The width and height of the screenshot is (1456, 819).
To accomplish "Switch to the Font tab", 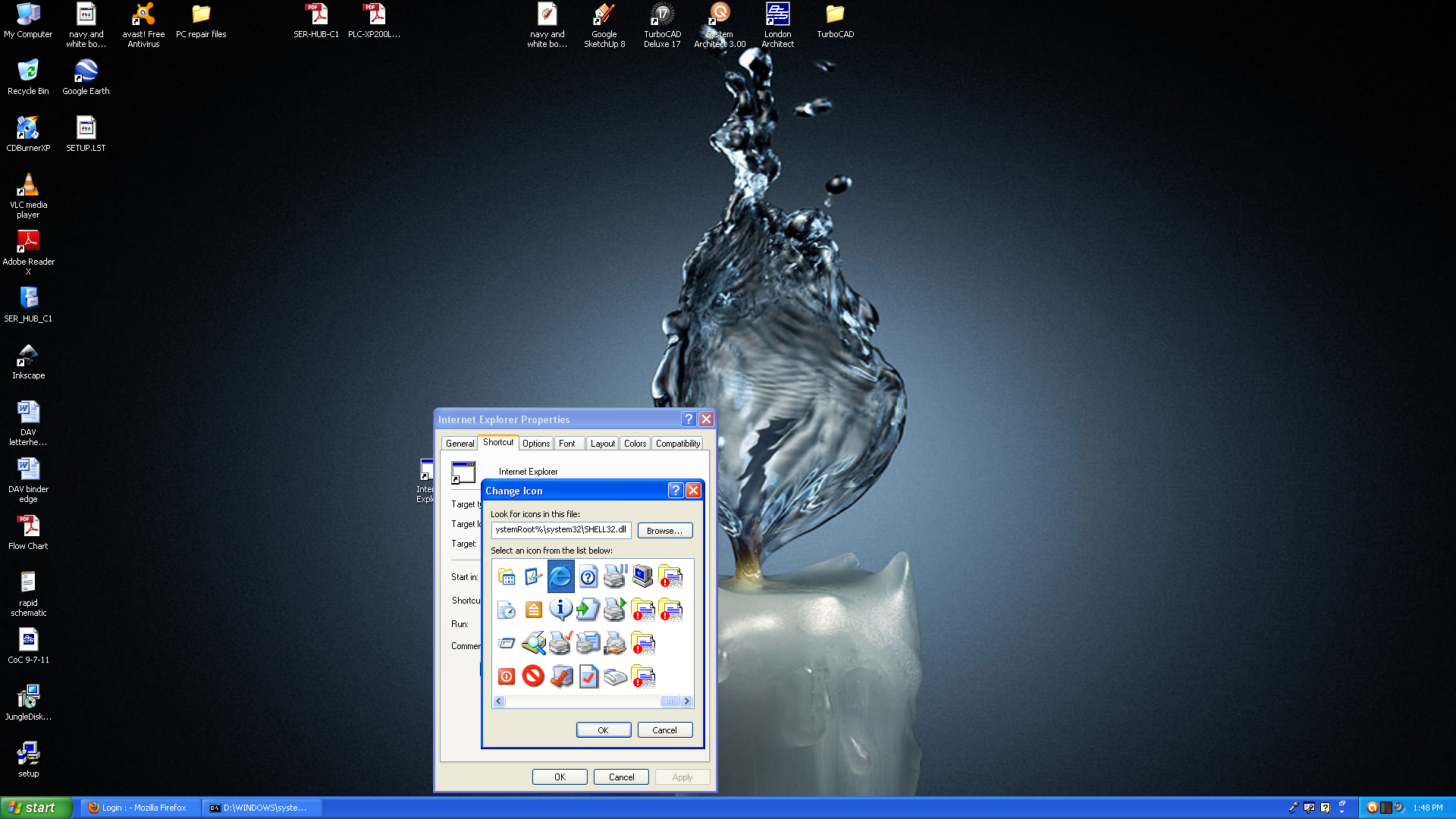I will (567, 444).
